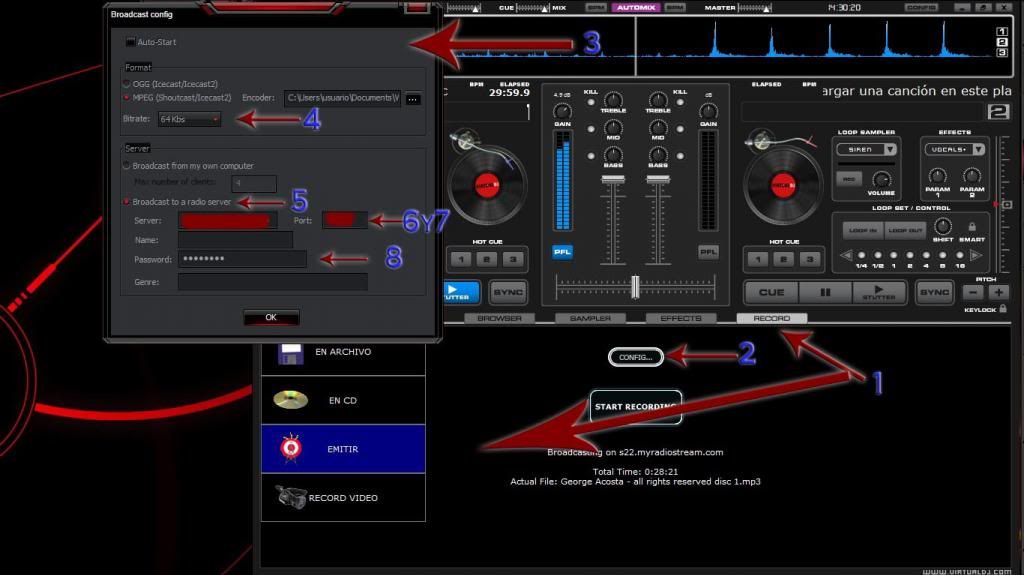Image resolution: width=1024 pixels, height=575 pixels.
Task: Adjust the right MID knob
Action: click(x=658, y=127)
